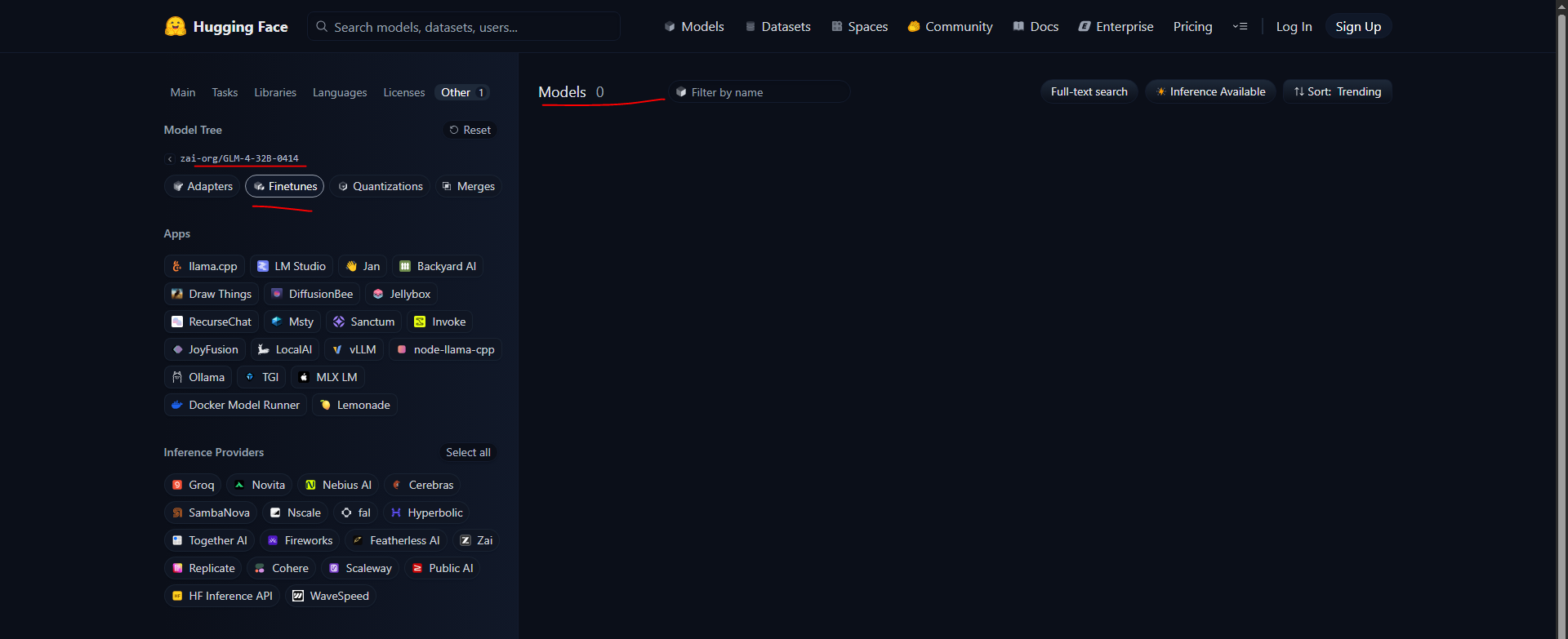Switch to the Tasks filter tab

225,92
